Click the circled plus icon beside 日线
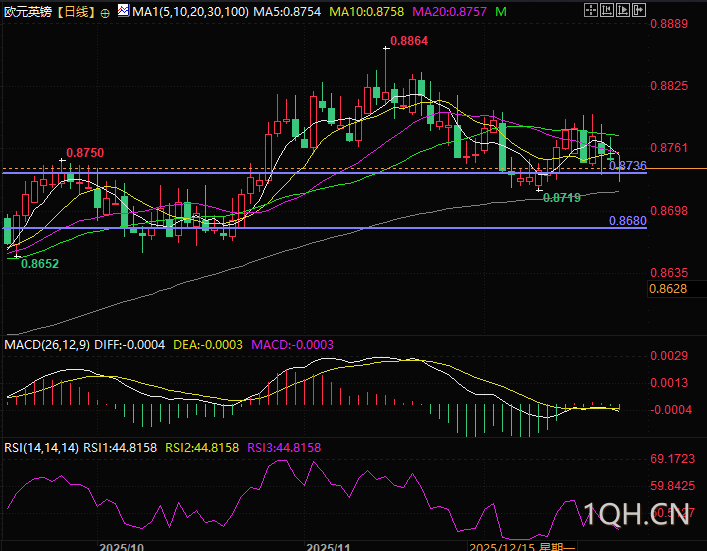707x551 pixels. point(106,12)
